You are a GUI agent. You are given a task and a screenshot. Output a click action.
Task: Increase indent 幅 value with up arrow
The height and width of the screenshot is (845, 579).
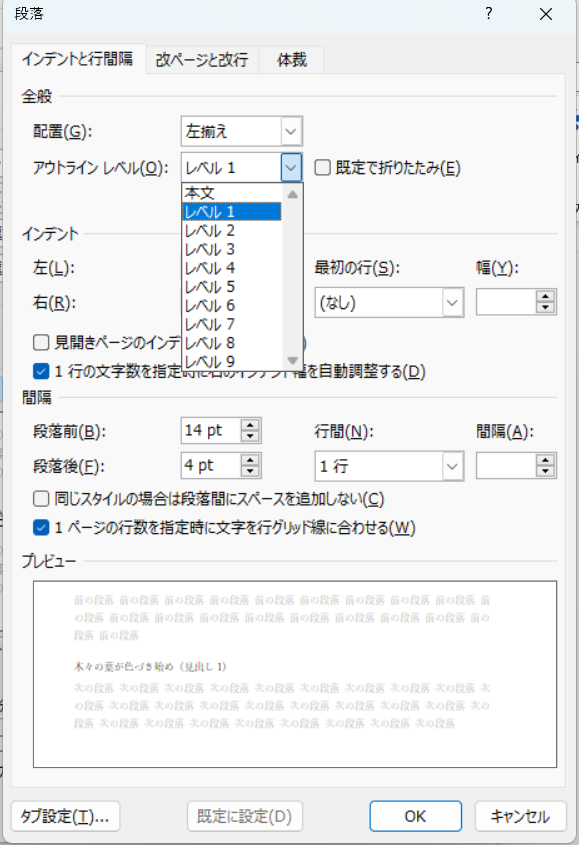(x=546, y=296)
